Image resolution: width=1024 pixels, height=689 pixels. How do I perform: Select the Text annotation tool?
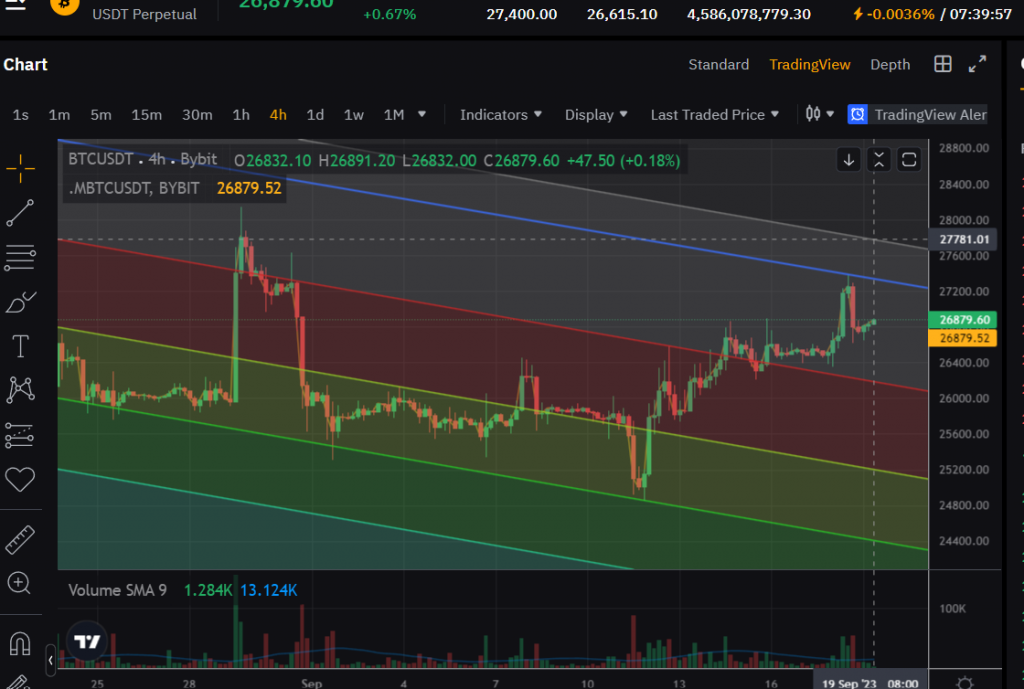pos(20,346)
